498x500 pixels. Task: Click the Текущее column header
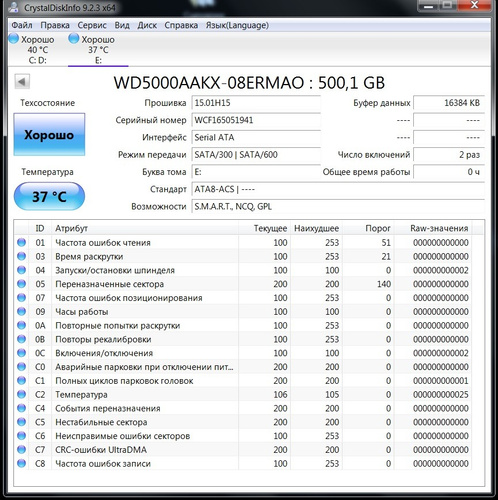coord(264,228)
